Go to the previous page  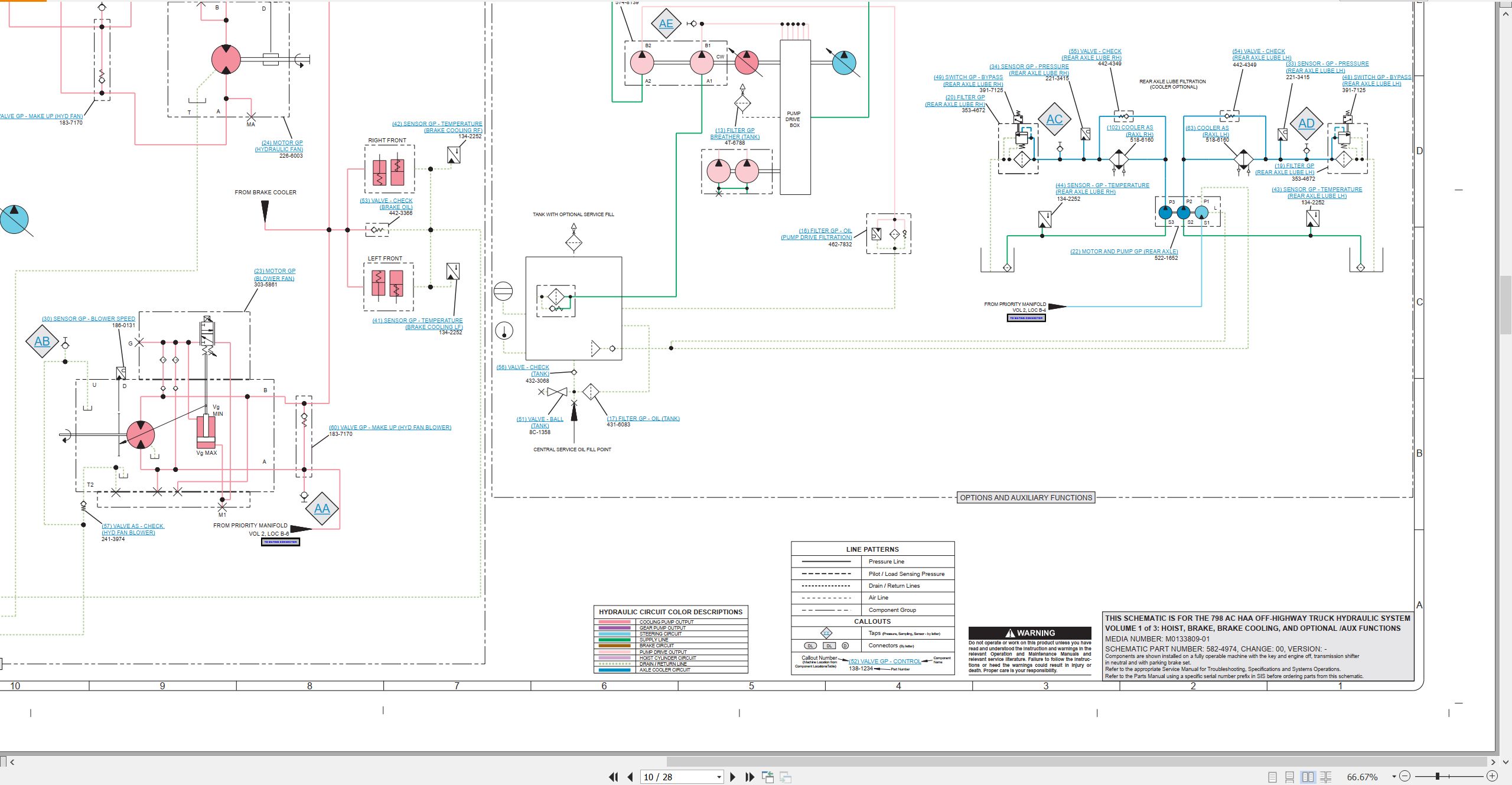630,777
